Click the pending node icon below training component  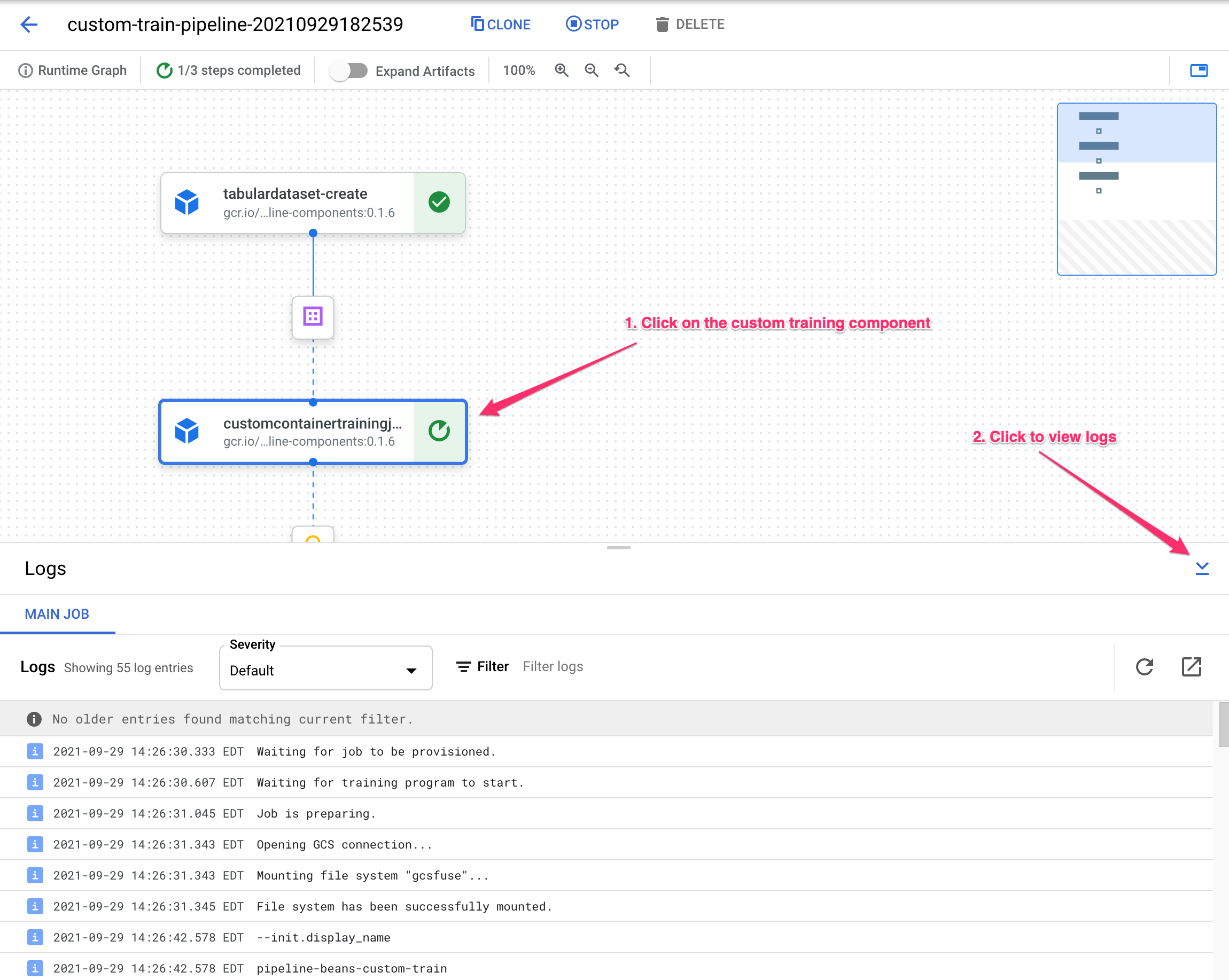pyautogui.click(x=313, y=538)
